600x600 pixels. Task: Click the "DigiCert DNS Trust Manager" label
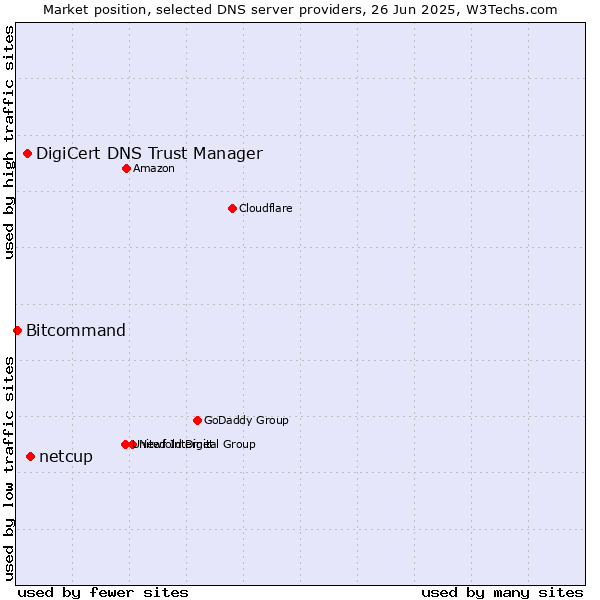click(x=150, y=153)
